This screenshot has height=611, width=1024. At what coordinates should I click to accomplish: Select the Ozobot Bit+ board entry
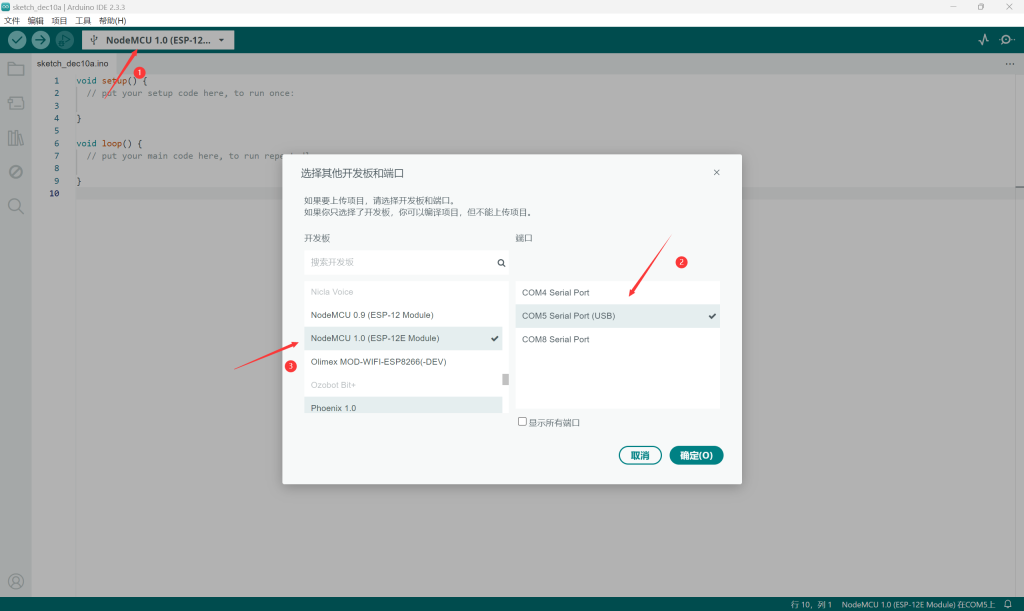pyautogui.click(x=403, y=385)
